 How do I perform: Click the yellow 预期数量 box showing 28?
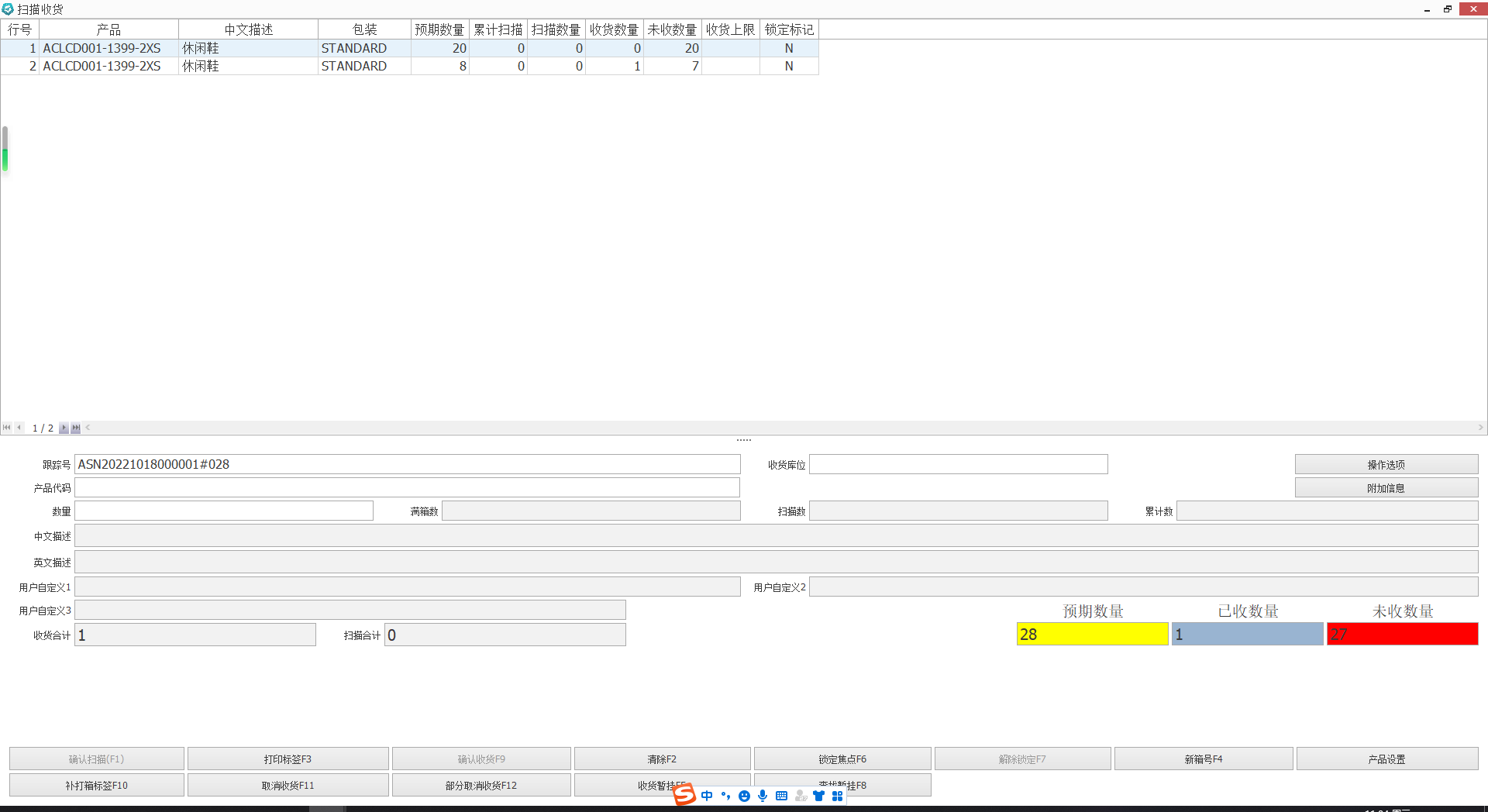[1093, 634]
